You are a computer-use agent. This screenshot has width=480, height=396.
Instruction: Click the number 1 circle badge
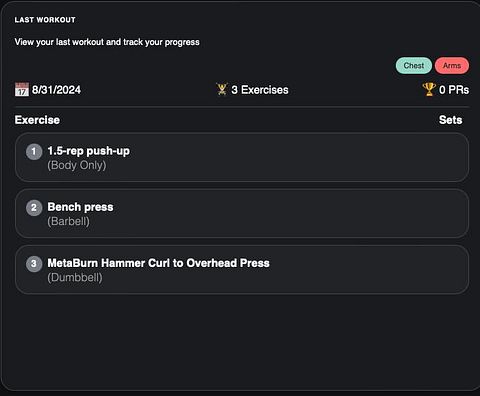coord(34,152)
